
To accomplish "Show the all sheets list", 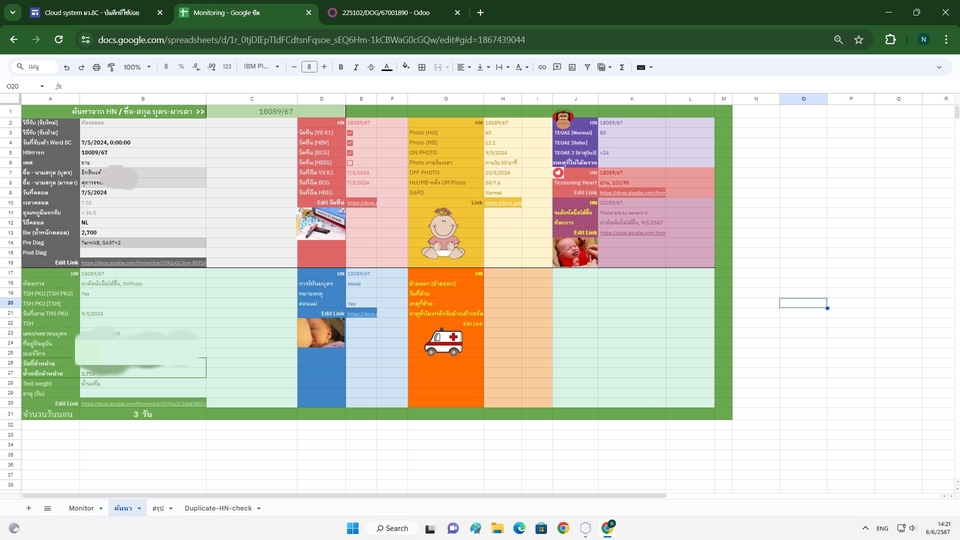I will 47,508.
